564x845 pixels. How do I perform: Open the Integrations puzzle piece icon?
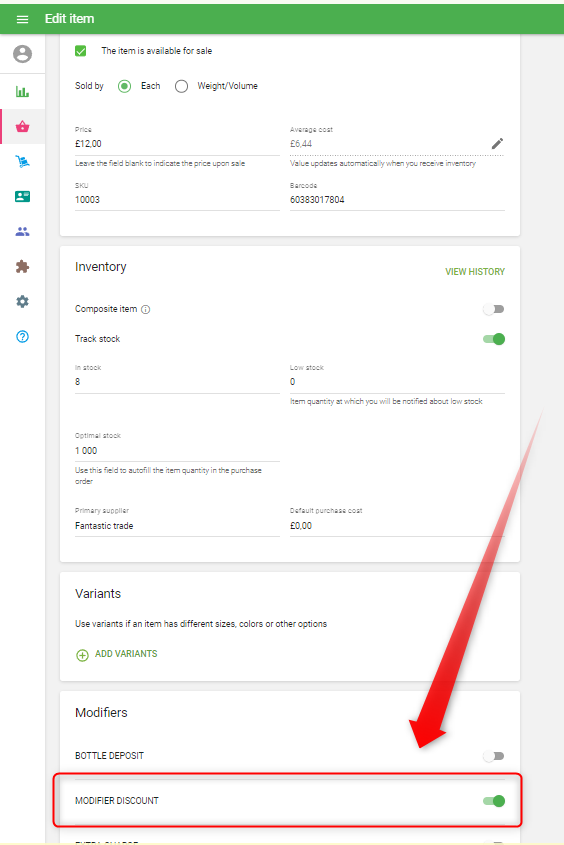[22, 266]
